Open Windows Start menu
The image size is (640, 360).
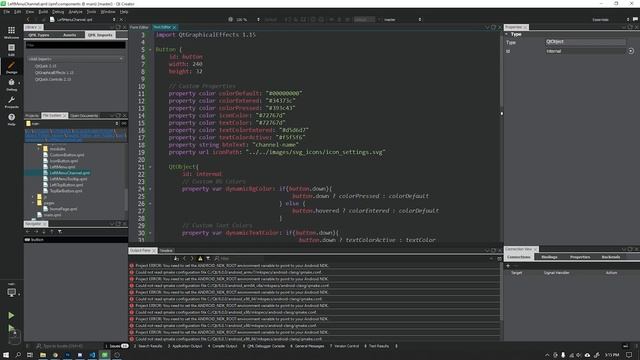6,355
